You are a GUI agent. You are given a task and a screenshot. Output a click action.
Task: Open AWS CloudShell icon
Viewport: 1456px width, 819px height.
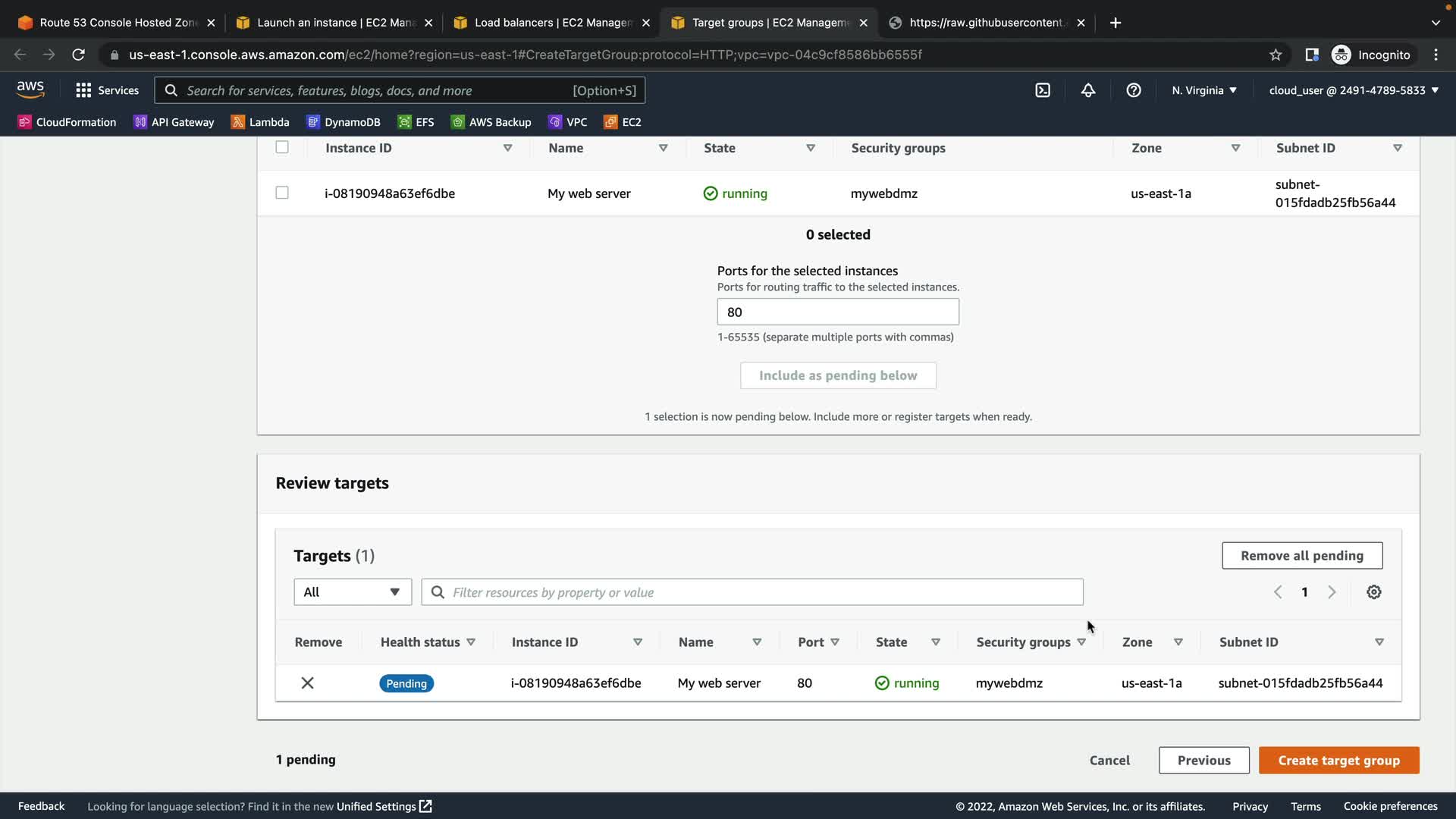click(x=1043, y=90)
